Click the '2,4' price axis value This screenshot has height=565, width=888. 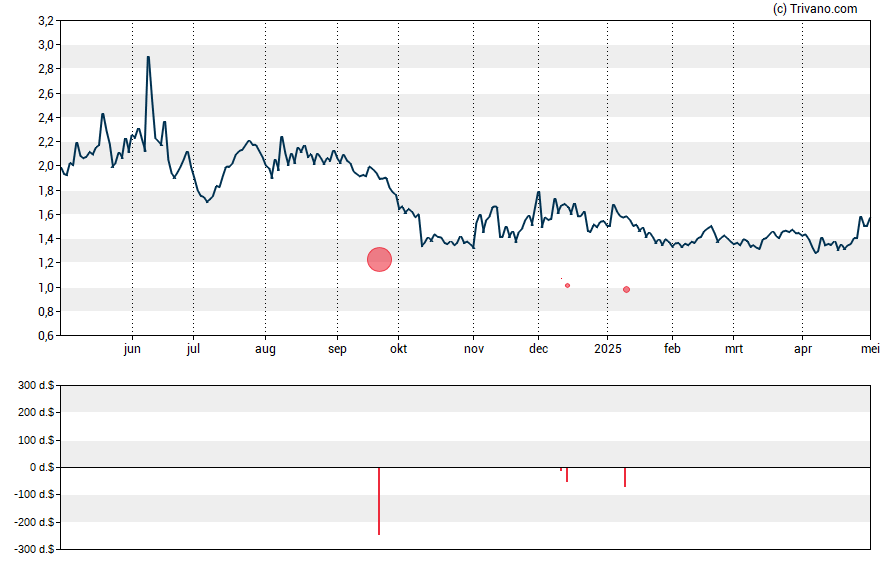coord(46,118)
